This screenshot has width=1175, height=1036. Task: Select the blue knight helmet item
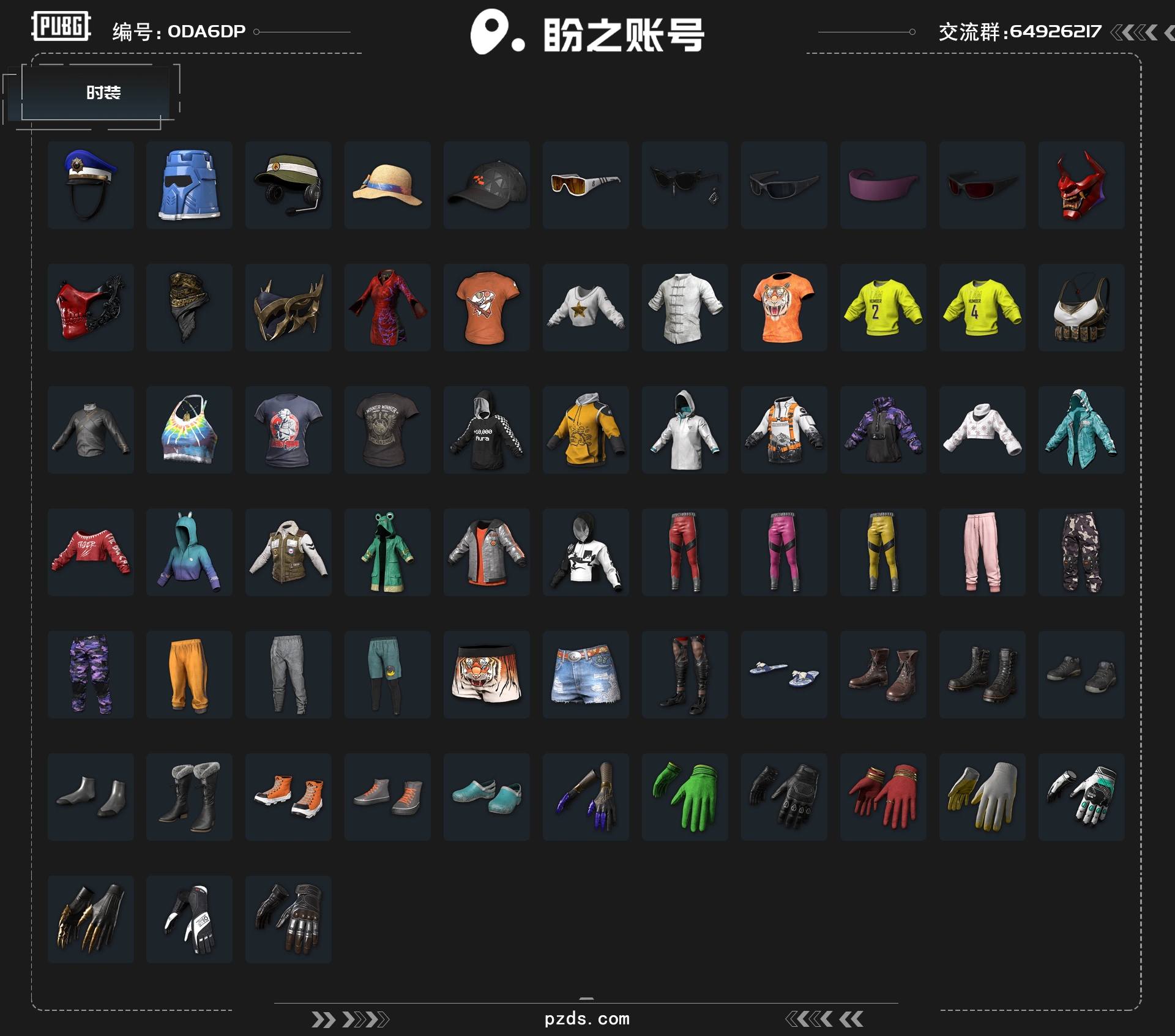pyautogui.click(x=189, y=185)
